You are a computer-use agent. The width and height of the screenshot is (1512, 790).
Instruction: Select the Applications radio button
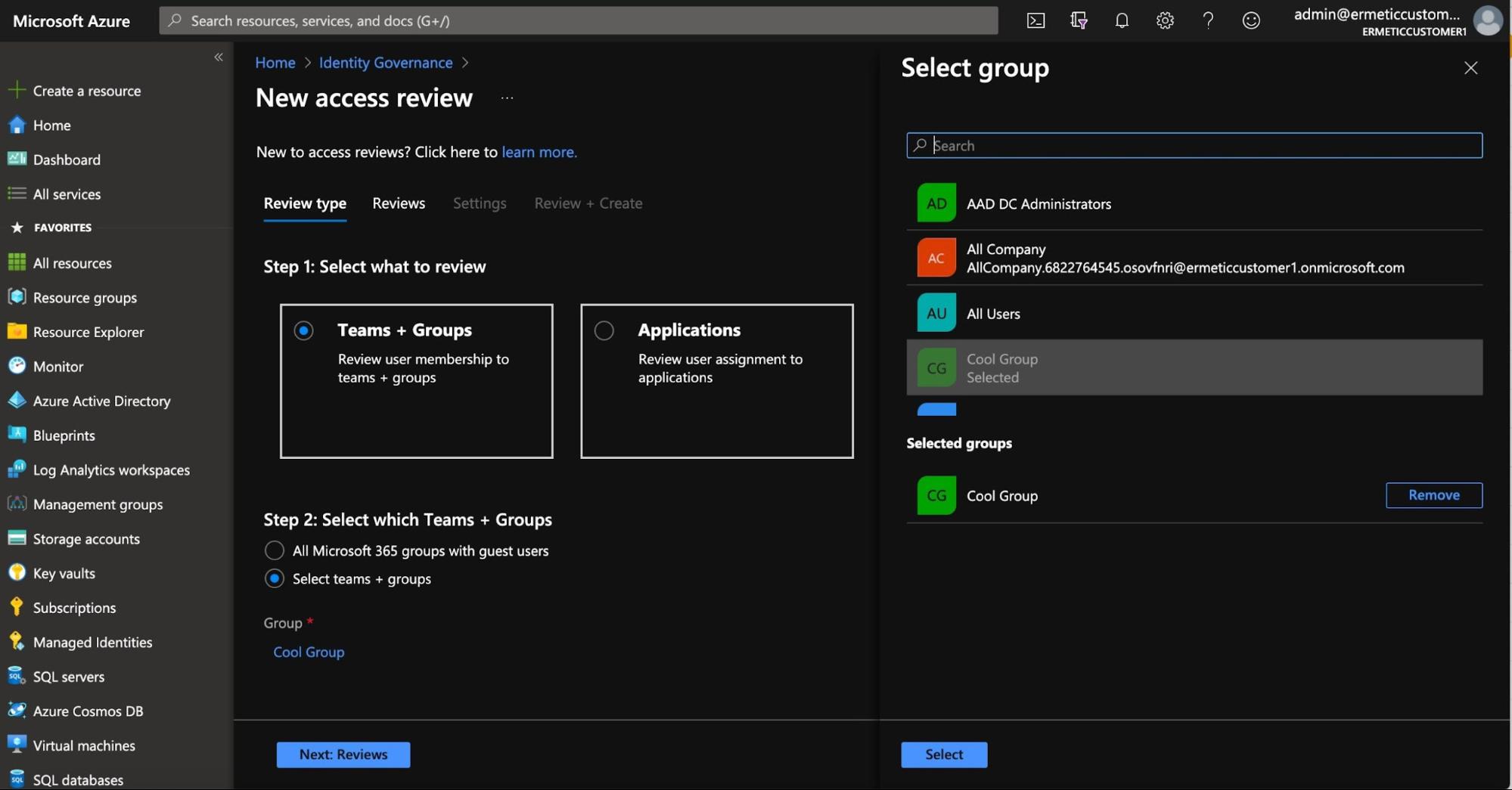[604, 330]
